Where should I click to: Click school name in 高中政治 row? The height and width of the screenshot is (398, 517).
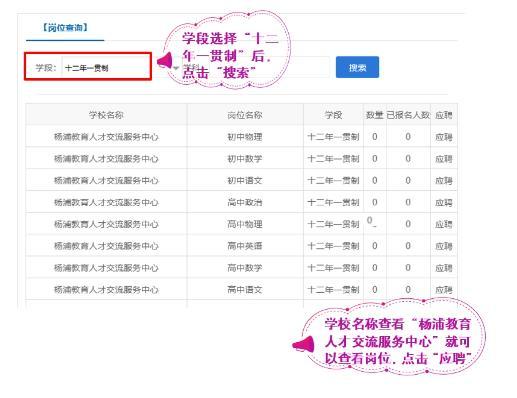pos(106,202)
